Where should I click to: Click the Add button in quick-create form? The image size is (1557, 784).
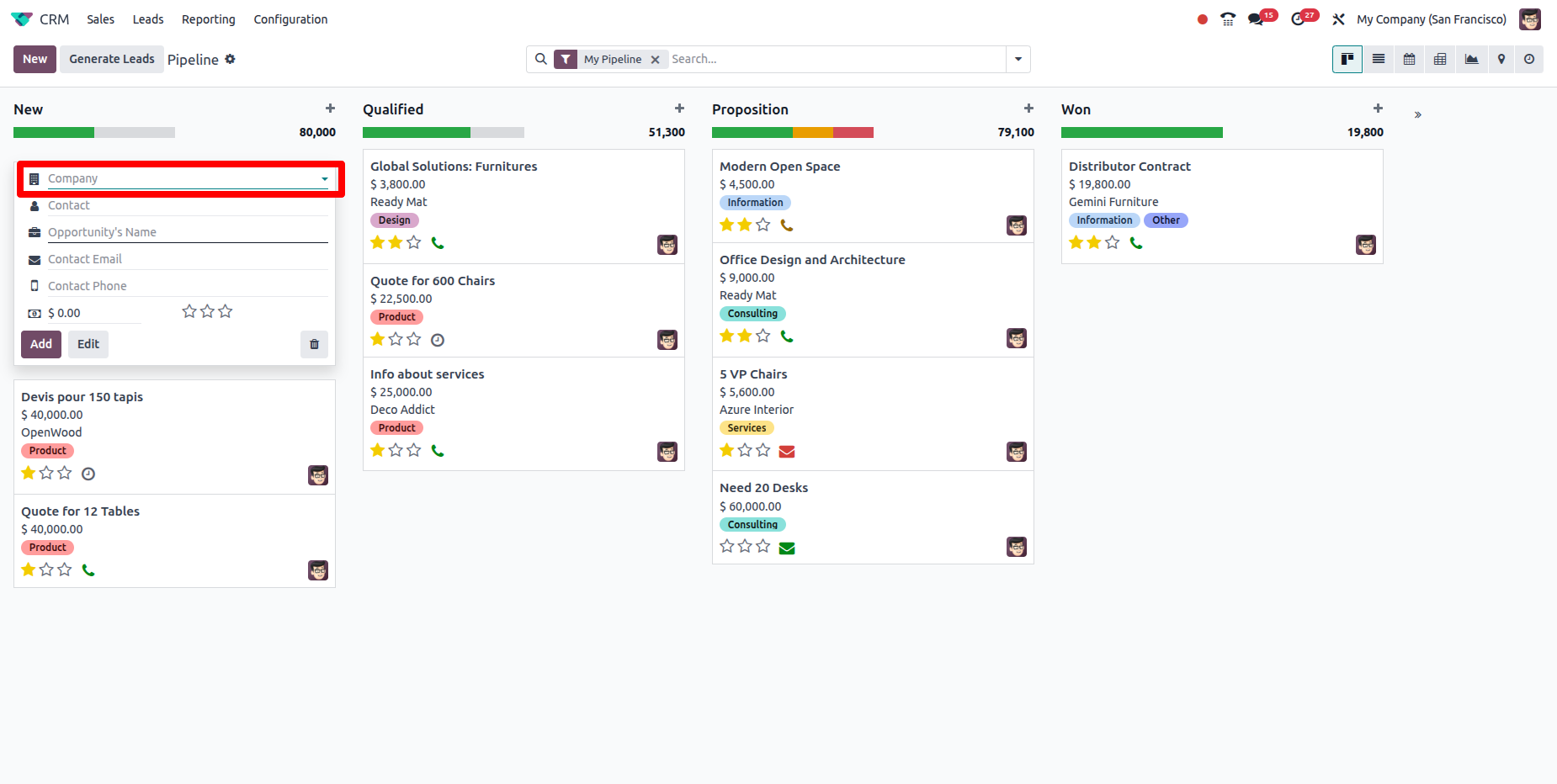pos(41,344)
